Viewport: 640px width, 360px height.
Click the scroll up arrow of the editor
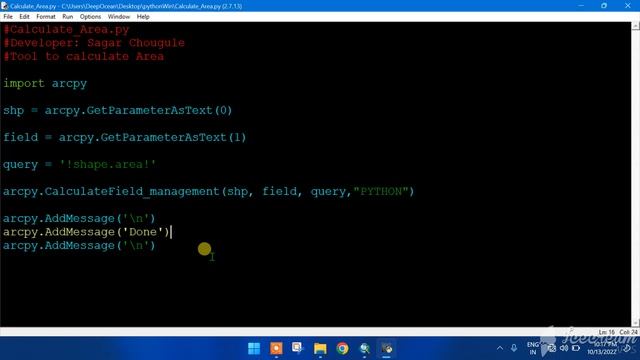[x=636, y=26]
